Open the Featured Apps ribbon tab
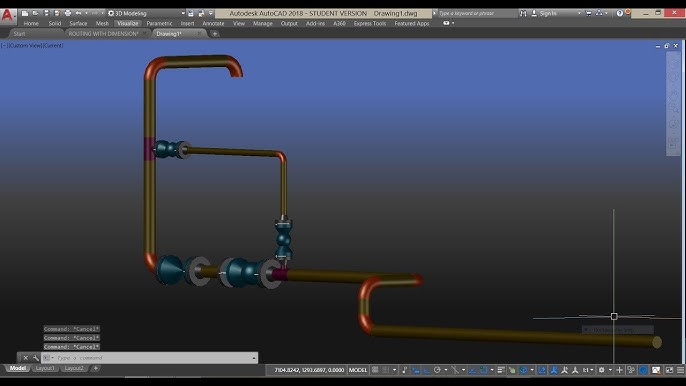 coord(412,24)
